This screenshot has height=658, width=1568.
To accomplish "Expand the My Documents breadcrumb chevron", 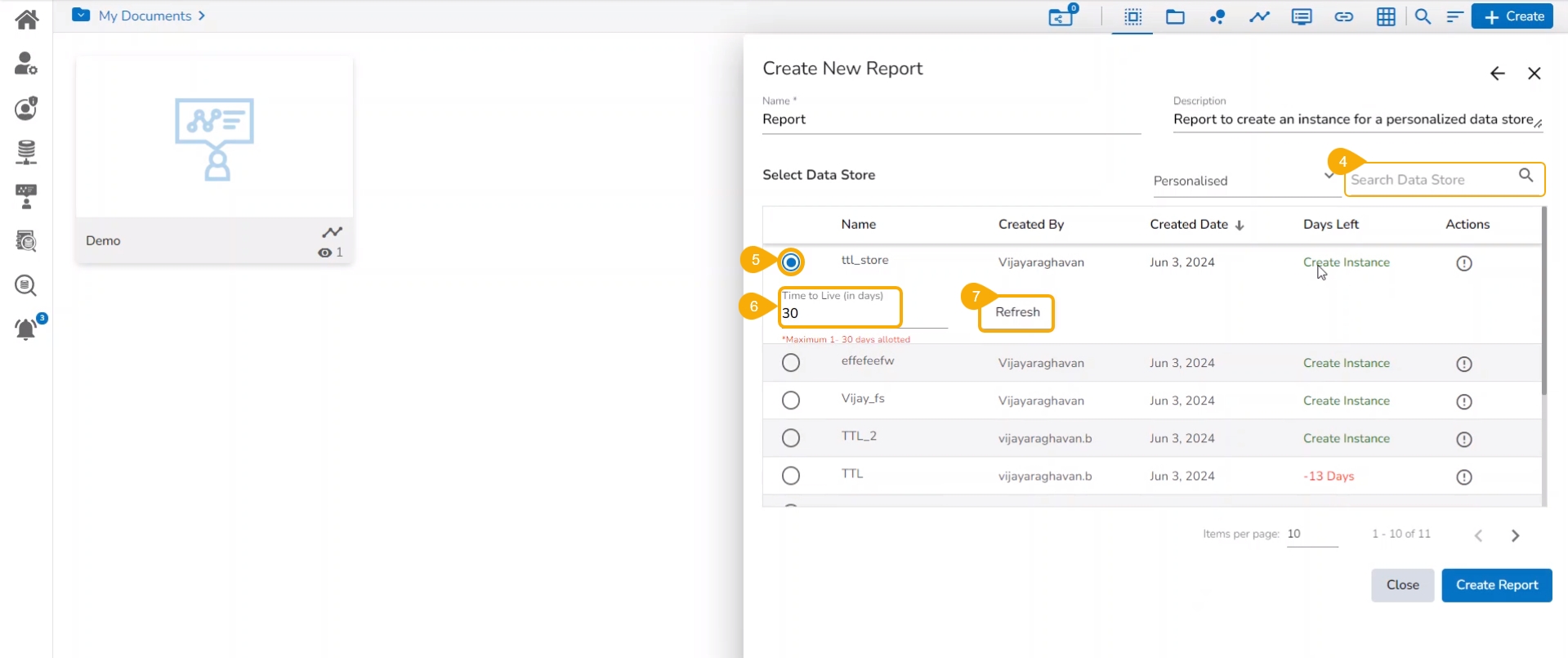I will [202, 16].
